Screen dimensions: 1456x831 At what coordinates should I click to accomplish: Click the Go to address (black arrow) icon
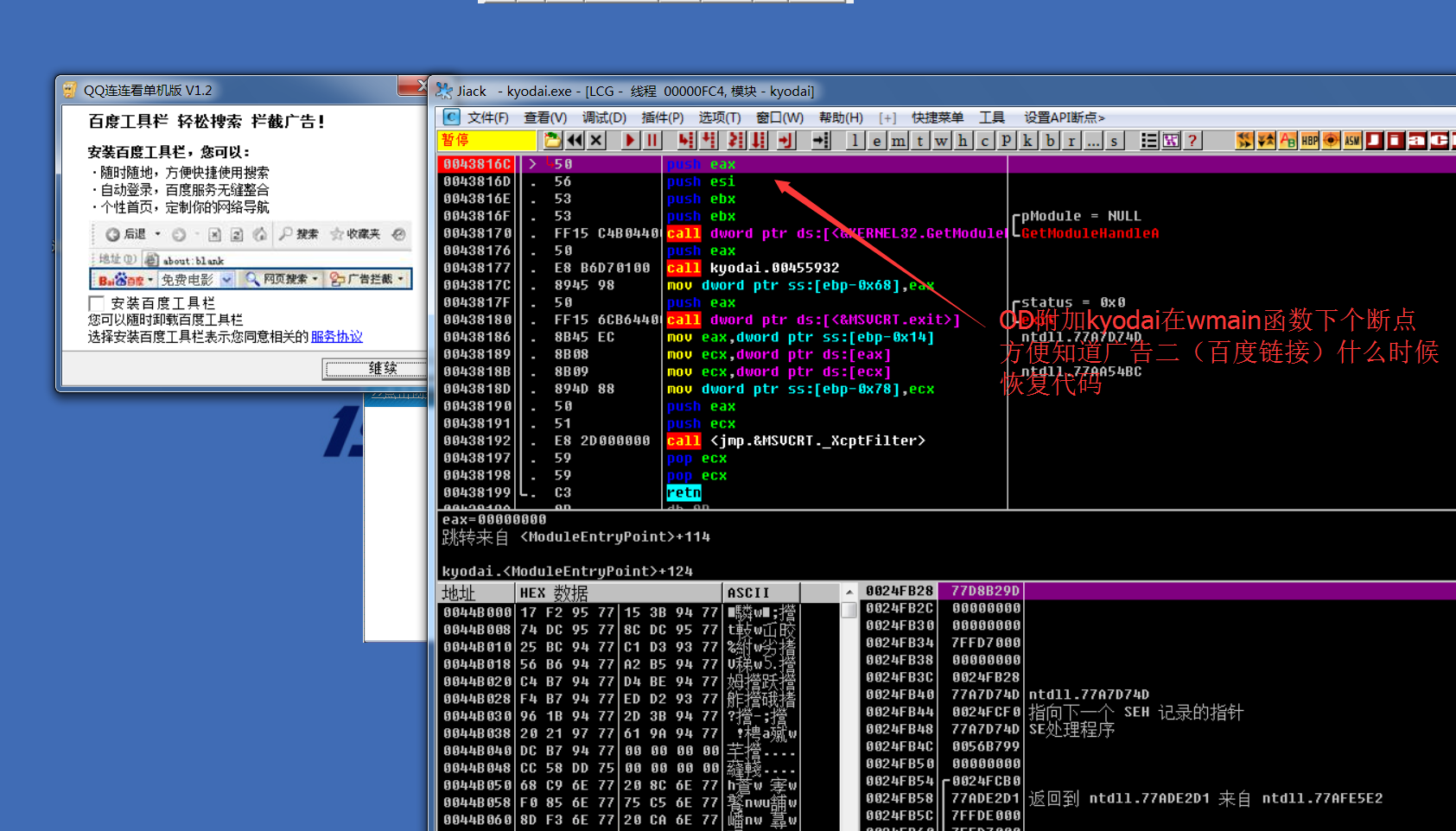821,140
